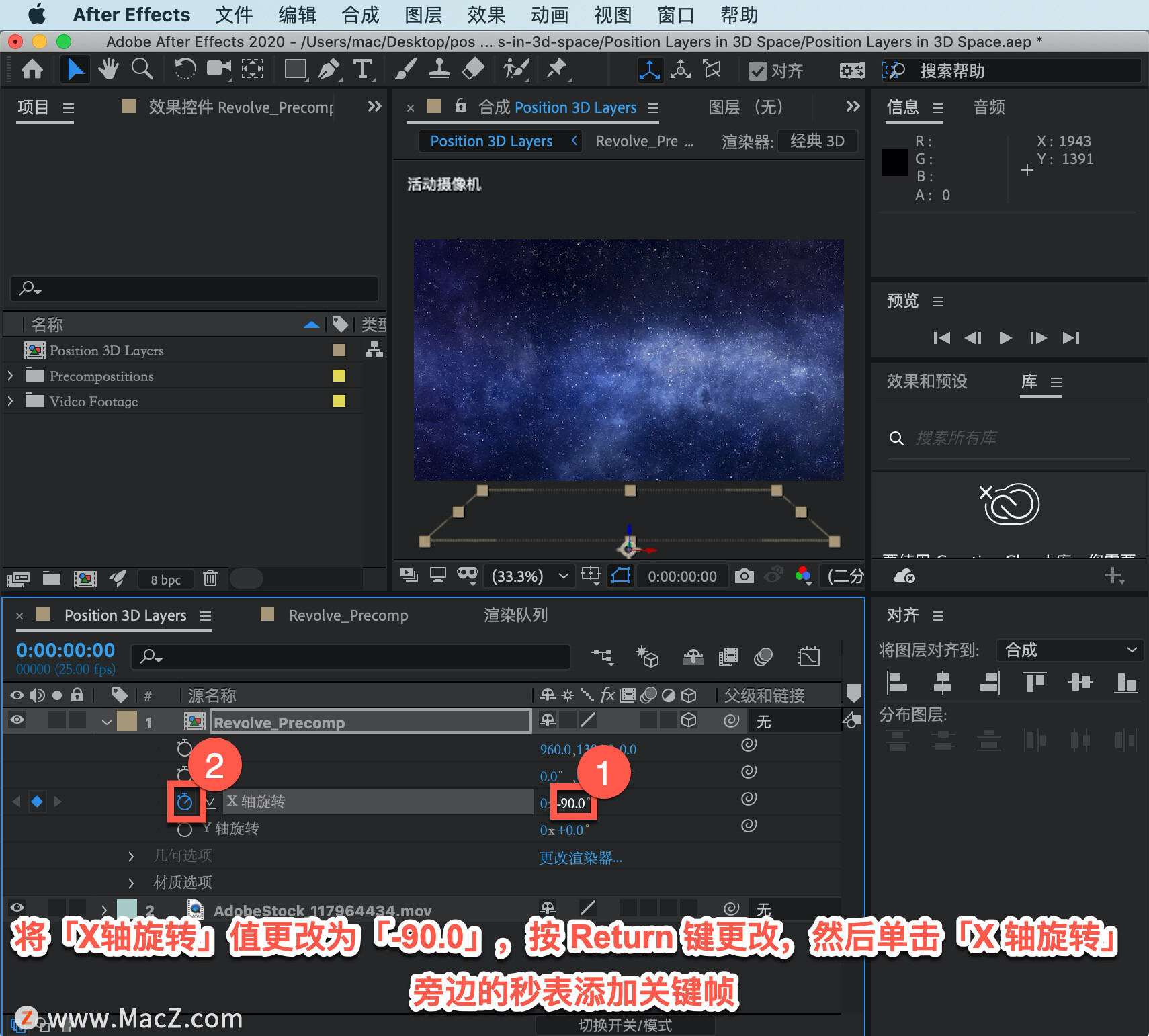Click the show channel color icon
The height and width of the screenshot is (1036, 1149).
803,576
